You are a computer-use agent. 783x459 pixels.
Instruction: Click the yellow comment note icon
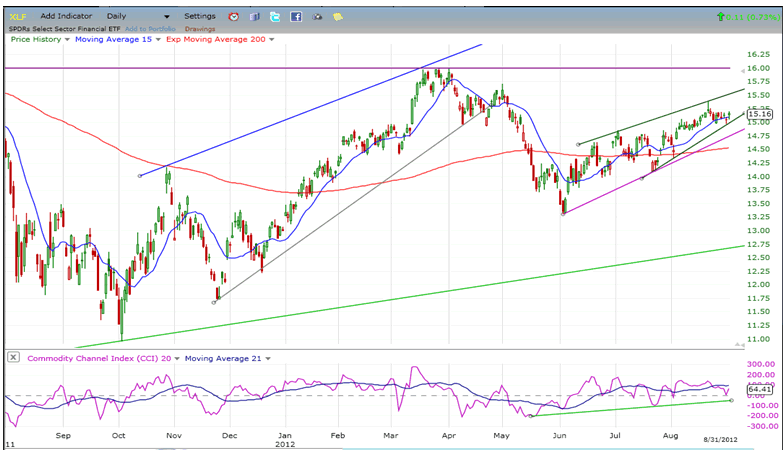tap(338, 17)
